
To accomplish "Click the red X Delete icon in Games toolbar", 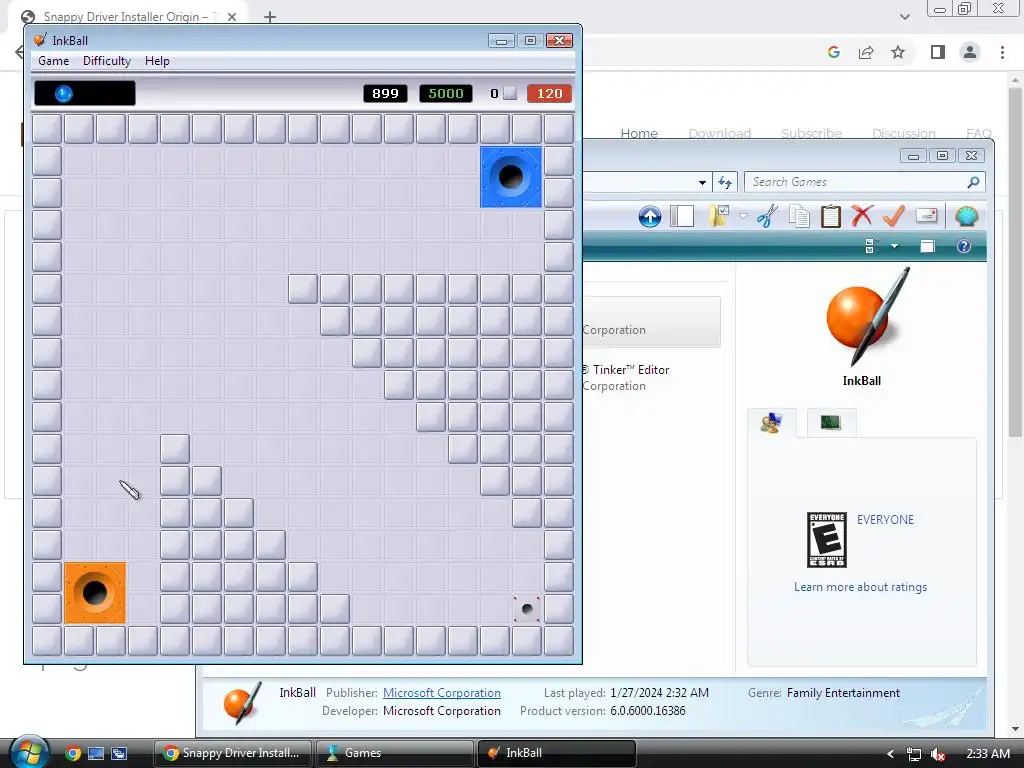I will click(x=862, y=216).
